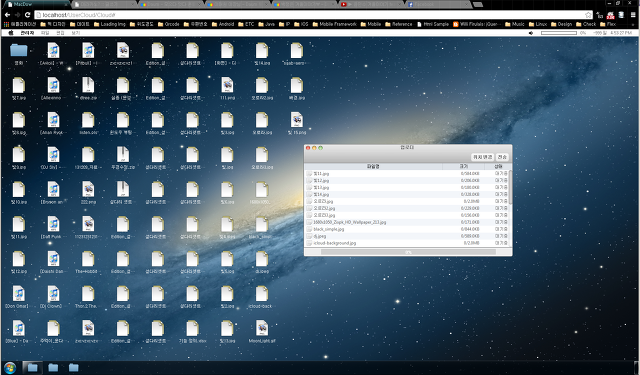The image size is (640, 375).
Task: Open the 편집 menu in the web menu bar
Action: coord(60,33)
